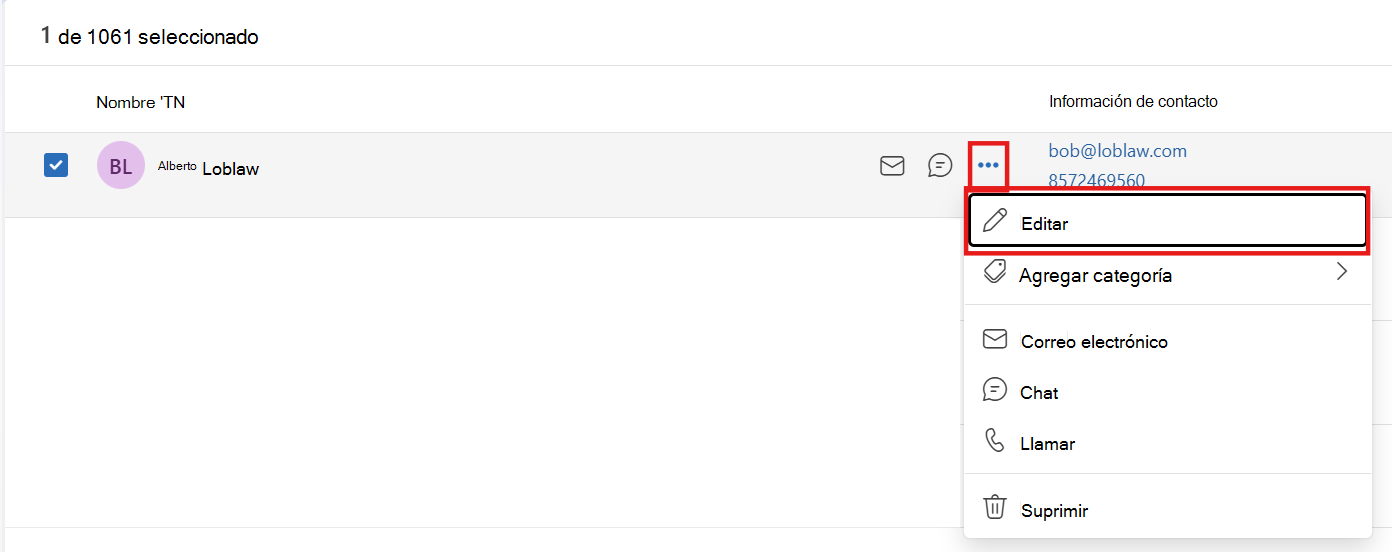Choose Suprimir in the context menu

pyautogui.click(x=1167, y=509)
